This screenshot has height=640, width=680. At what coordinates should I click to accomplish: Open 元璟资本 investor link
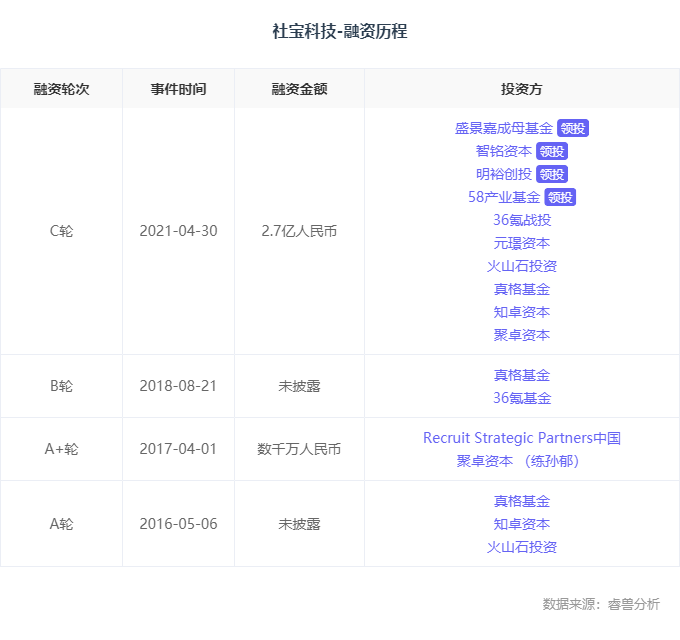[x=522, y=243]
